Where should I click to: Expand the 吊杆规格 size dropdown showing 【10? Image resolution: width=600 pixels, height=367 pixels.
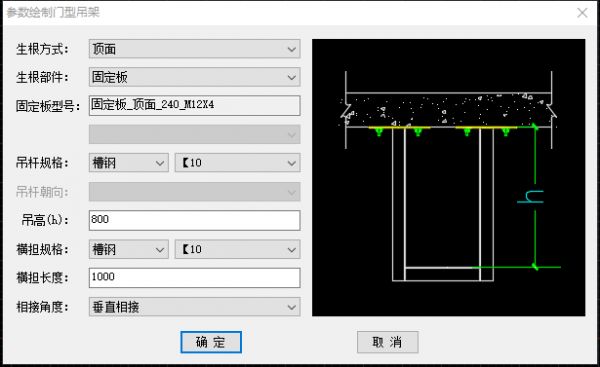238,163
